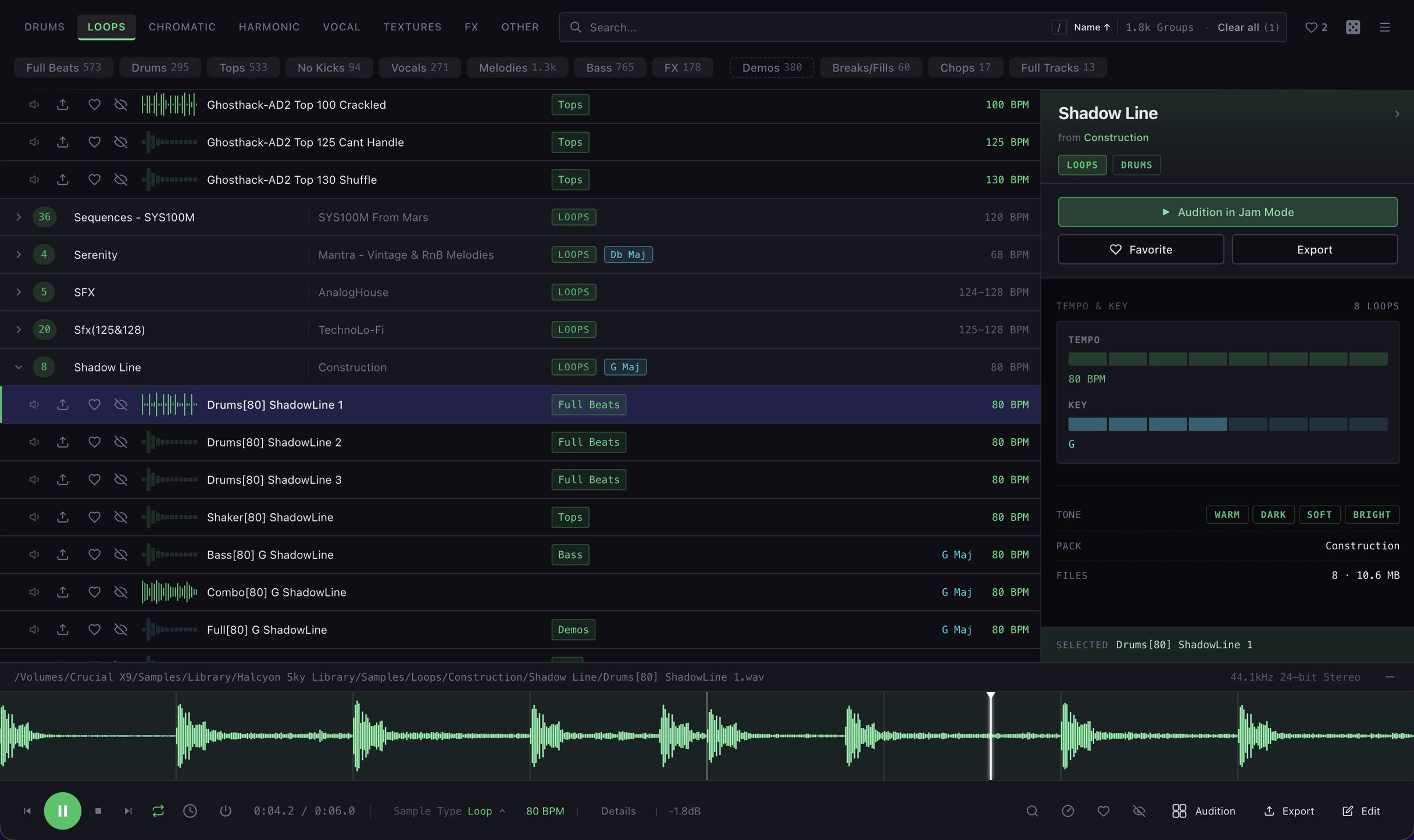Open the 1.8k Groups grouping option

click(1159, 27)
